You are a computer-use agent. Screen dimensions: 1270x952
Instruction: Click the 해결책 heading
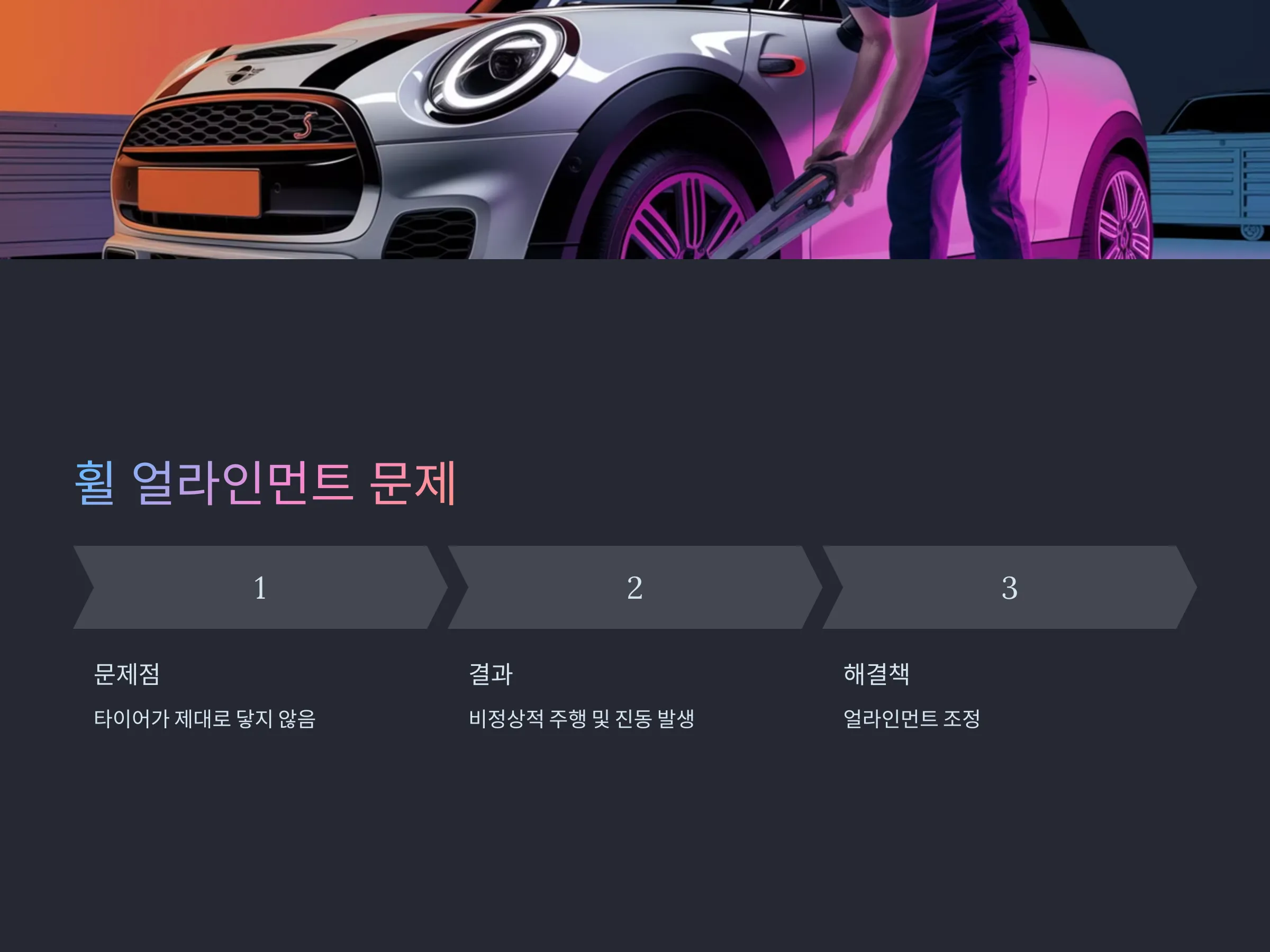coord(876,674)
